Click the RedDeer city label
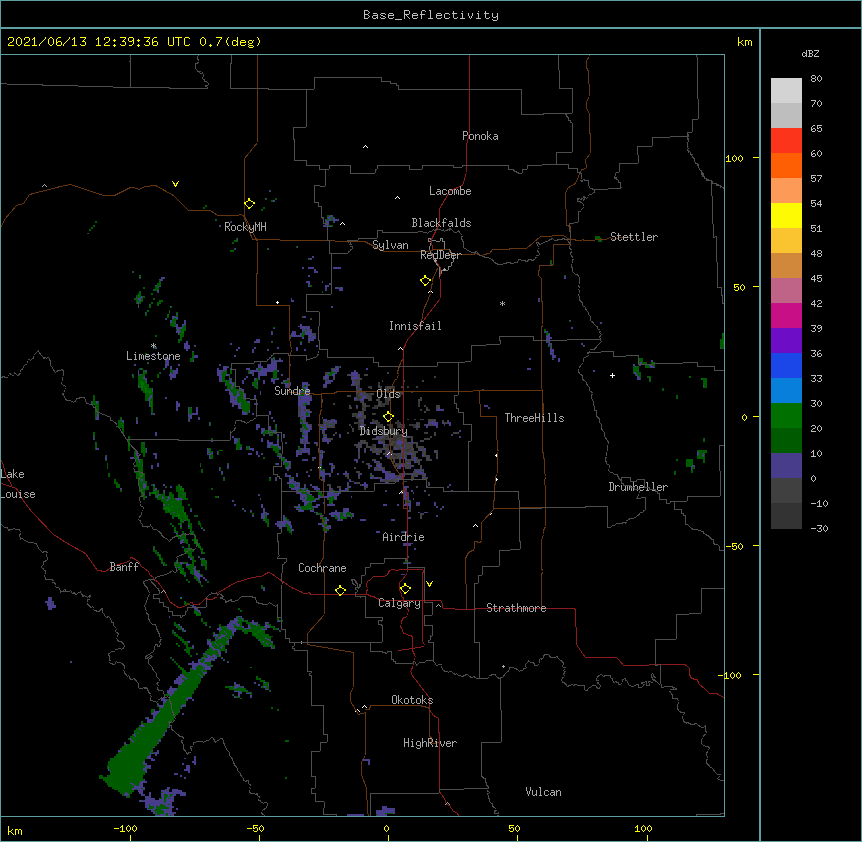Viewport: 862px width, 842px height. [x=440, y=255]
